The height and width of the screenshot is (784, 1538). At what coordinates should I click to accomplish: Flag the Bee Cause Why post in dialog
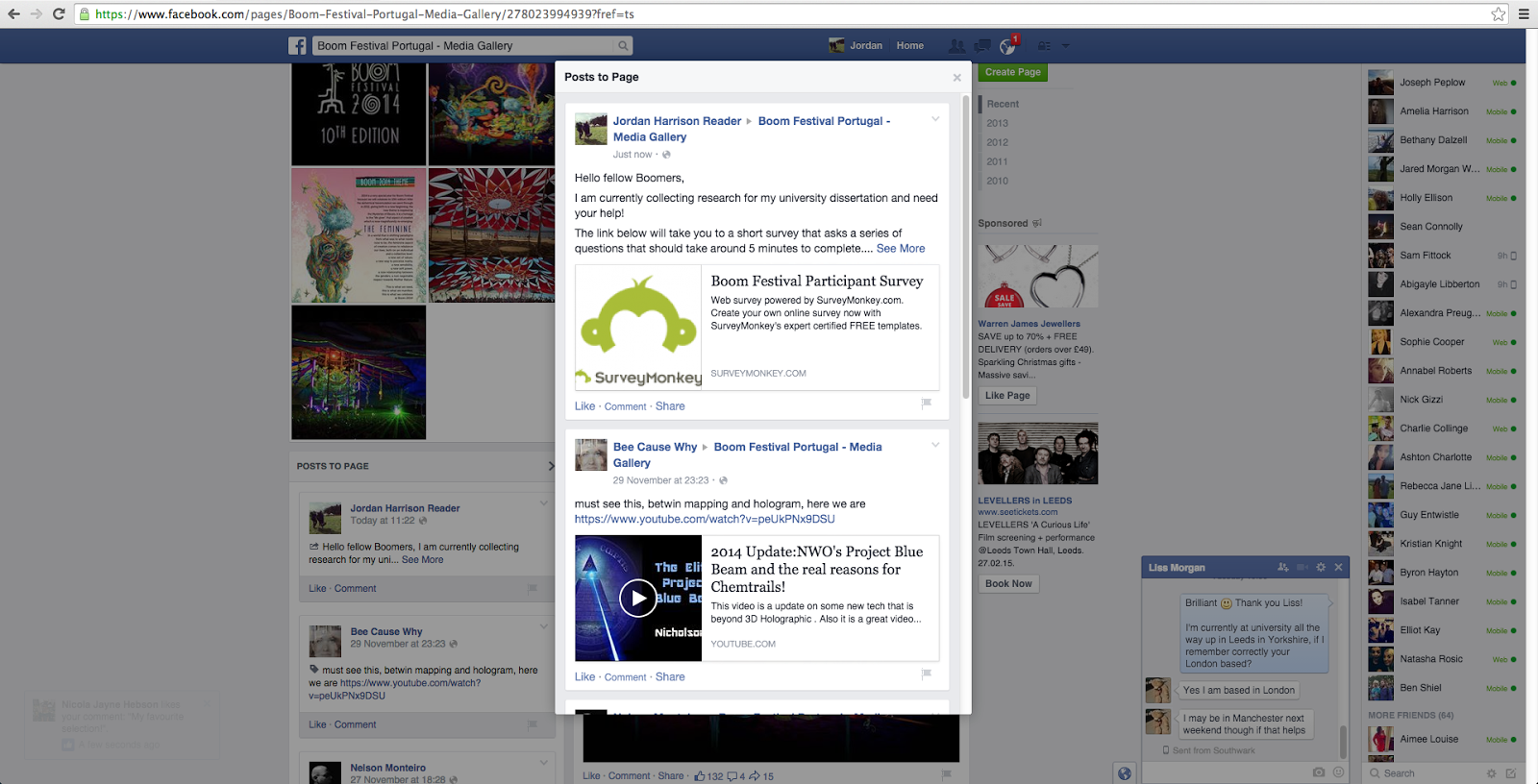[927, 674]
